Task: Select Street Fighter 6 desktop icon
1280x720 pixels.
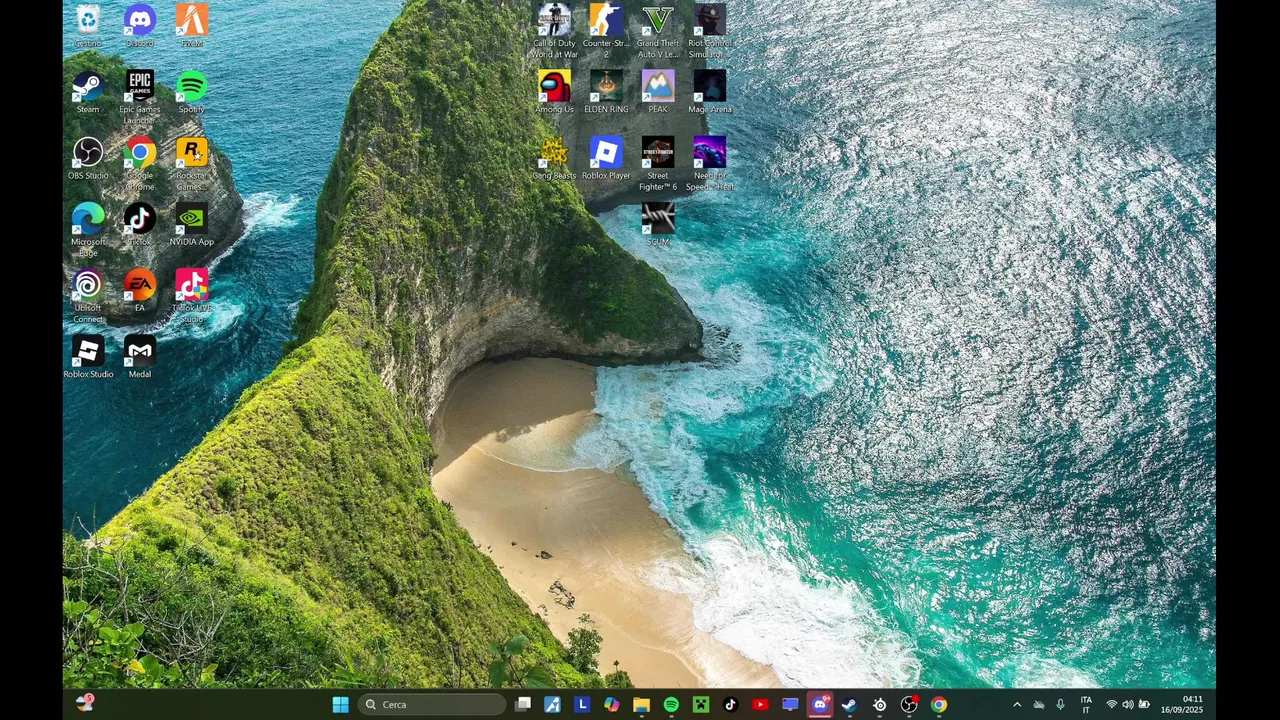Action: (658, 163)
